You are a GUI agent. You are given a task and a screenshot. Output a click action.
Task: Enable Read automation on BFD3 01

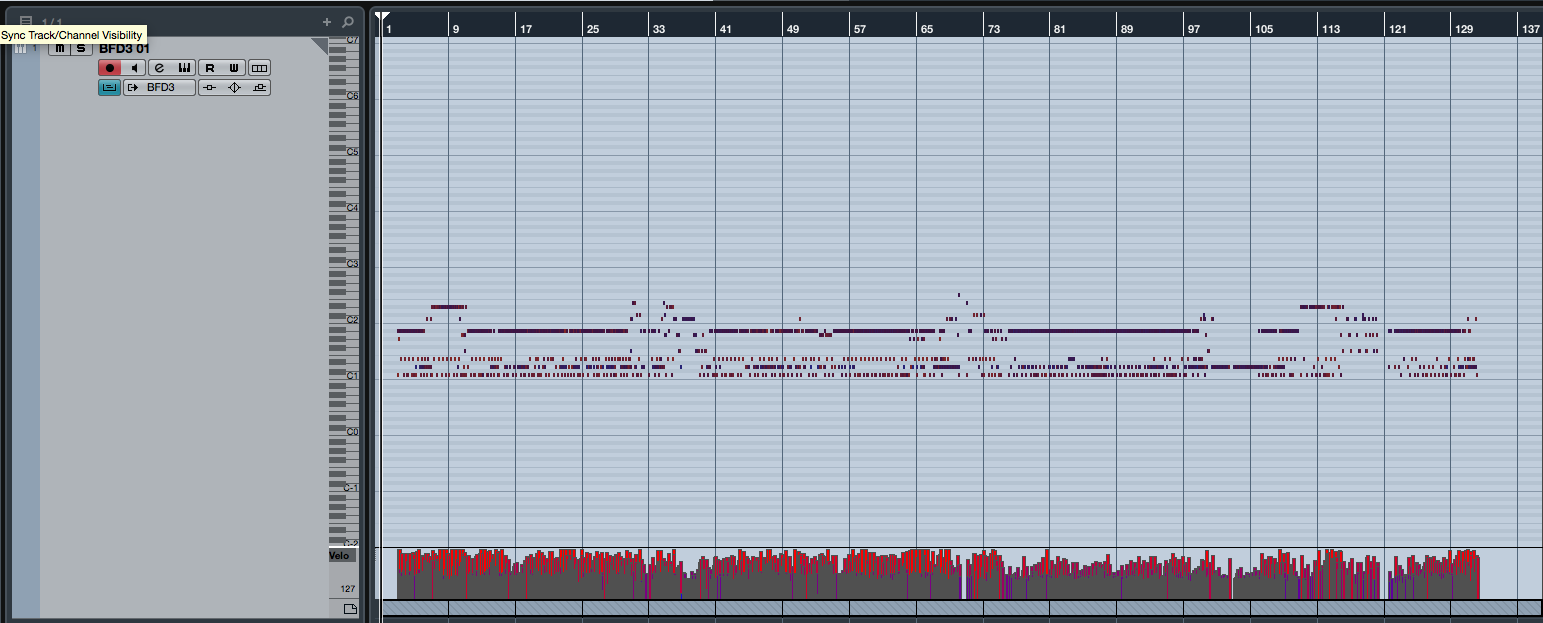210,68
